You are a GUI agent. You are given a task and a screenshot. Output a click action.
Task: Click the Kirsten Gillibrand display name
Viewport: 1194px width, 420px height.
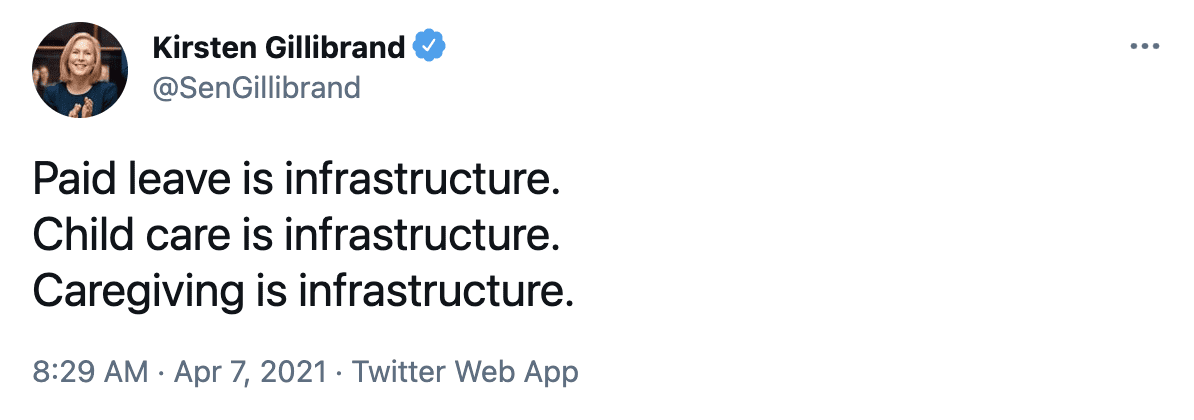279,48
